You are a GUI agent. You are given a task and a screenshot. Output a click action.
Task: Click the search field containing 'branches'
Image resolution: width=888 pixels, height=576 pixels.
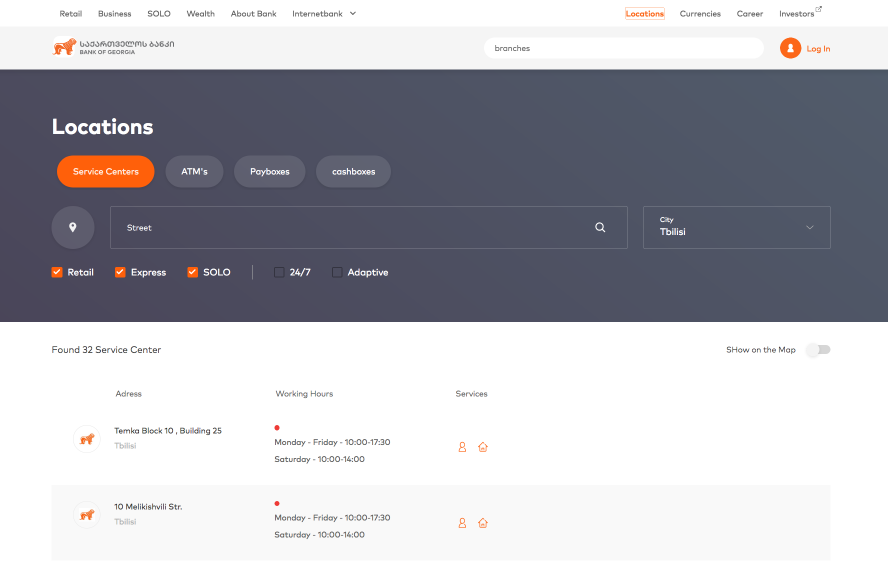[623, 48]
